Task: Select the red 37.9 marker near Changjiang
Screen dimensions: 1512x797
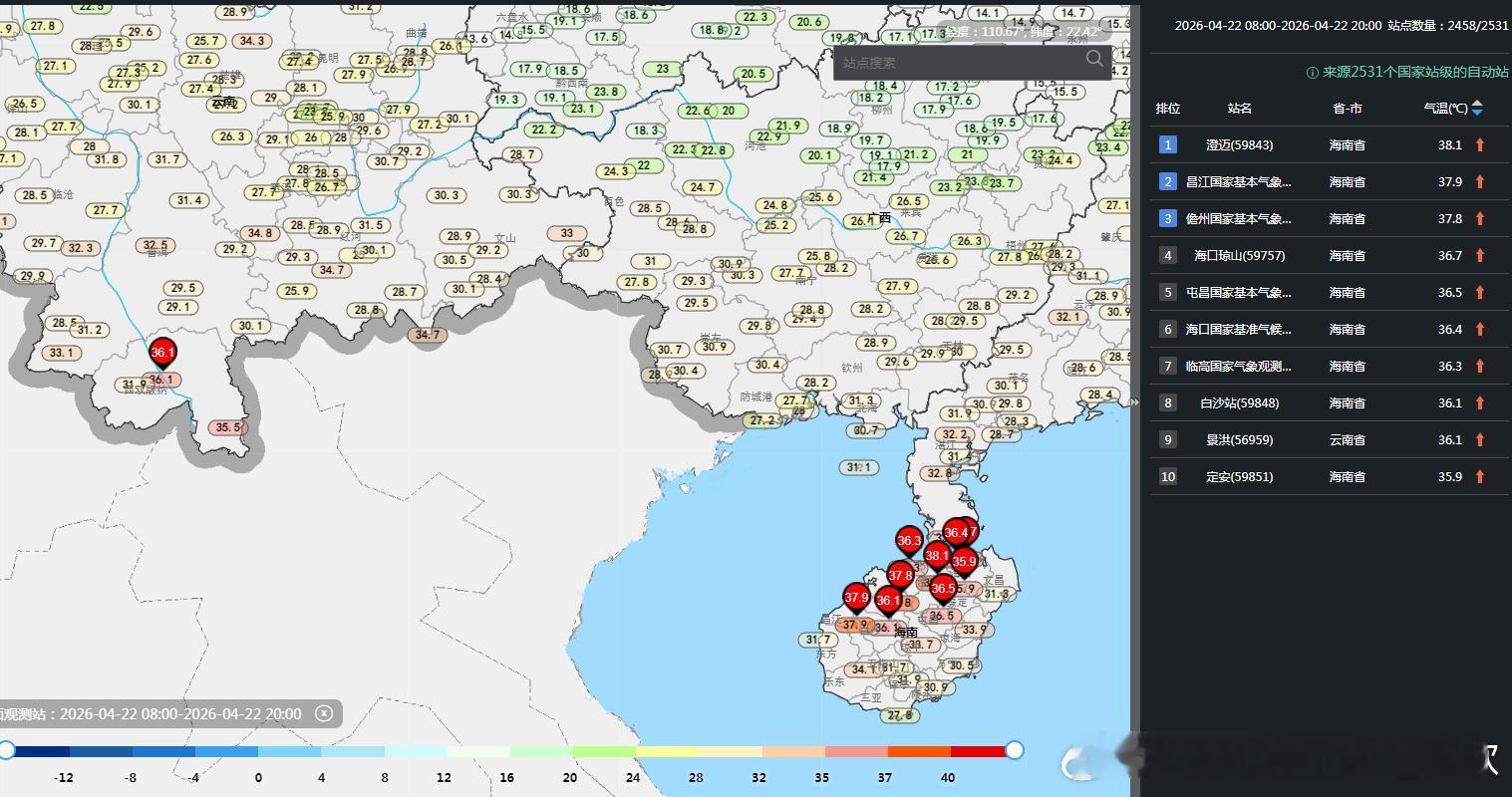Action: (856, 598)
